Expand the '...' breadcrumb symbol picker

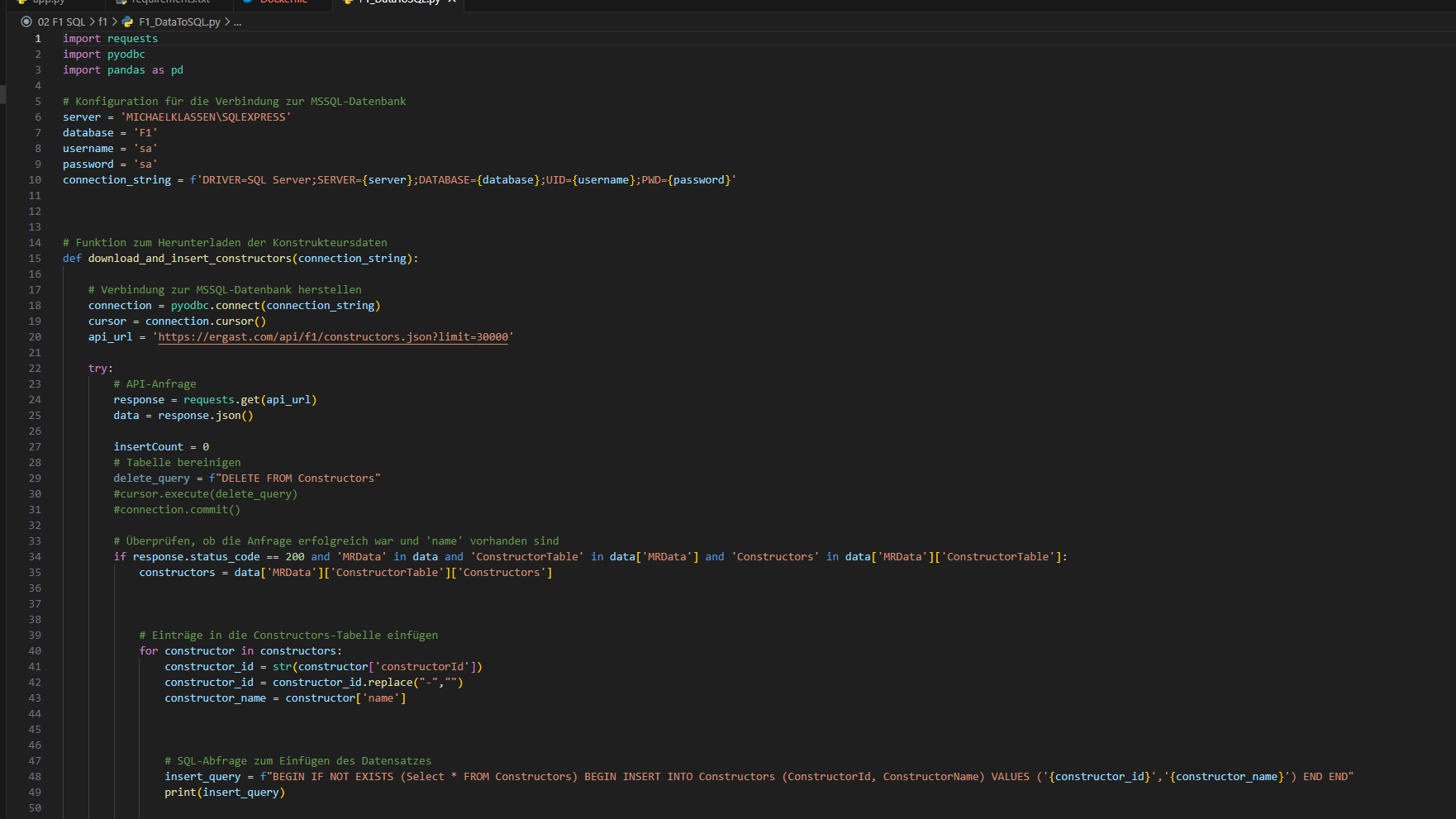238,21
